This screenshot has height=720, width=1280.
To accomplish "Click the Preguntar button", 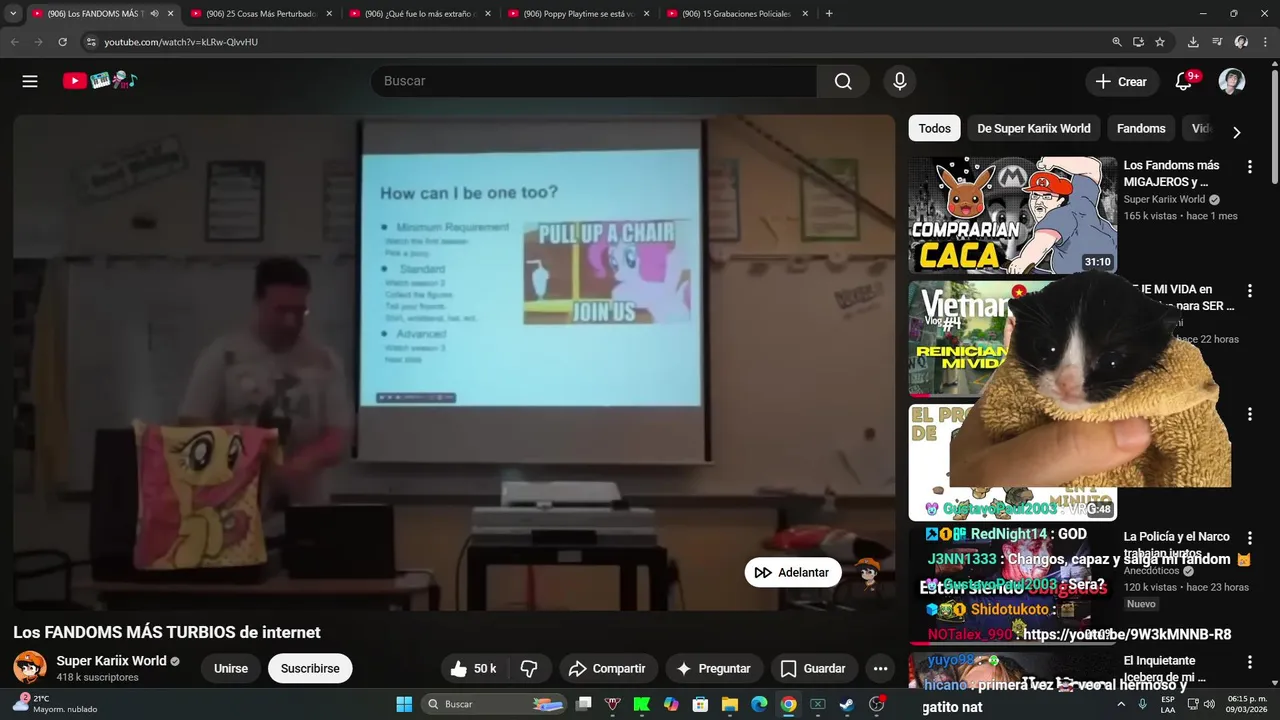I will (714, 668).
